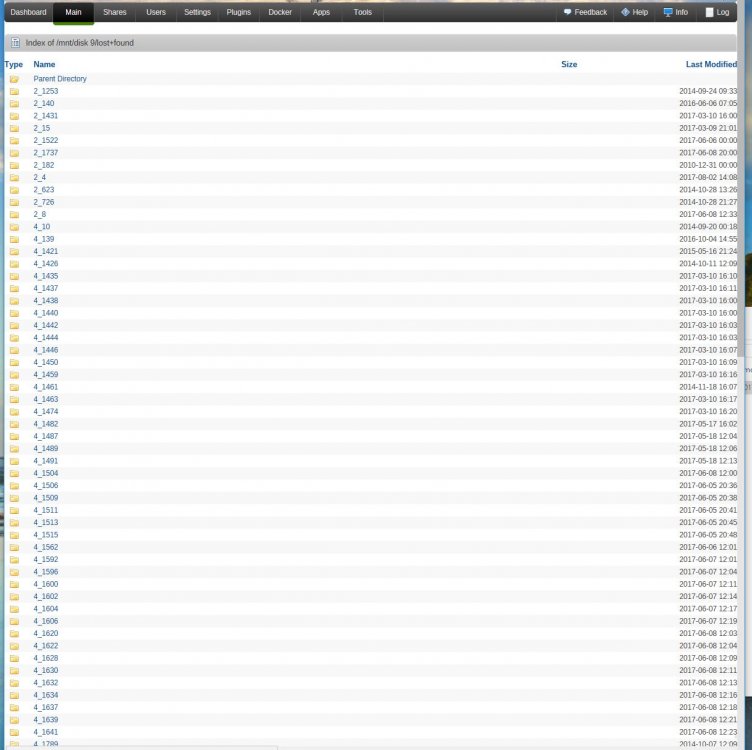Open the system Log
This screenshot has height=750, width=752.
717,12
